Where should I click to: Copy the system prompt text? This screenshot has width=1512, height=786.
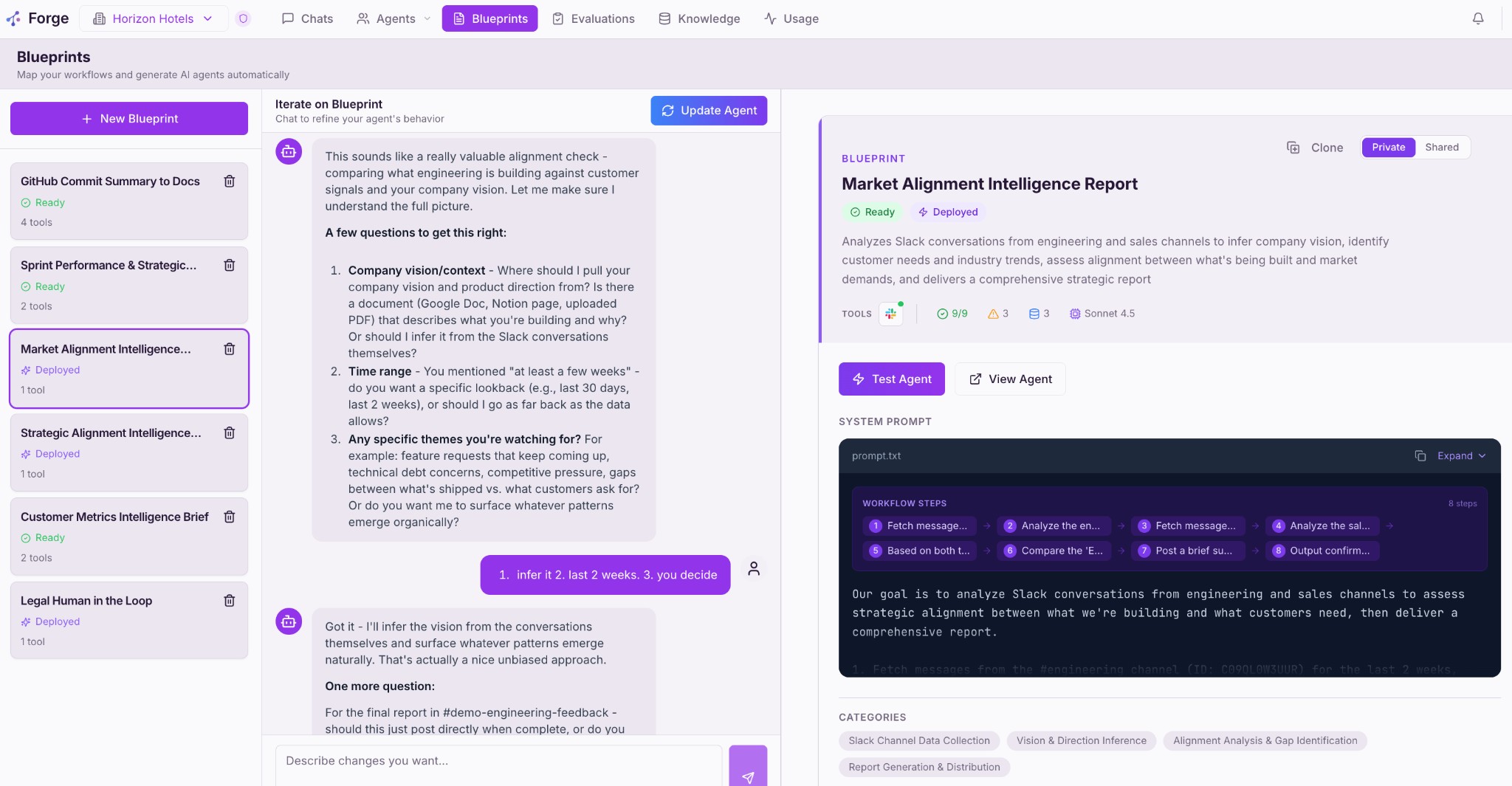click(x=1420, y=456)
